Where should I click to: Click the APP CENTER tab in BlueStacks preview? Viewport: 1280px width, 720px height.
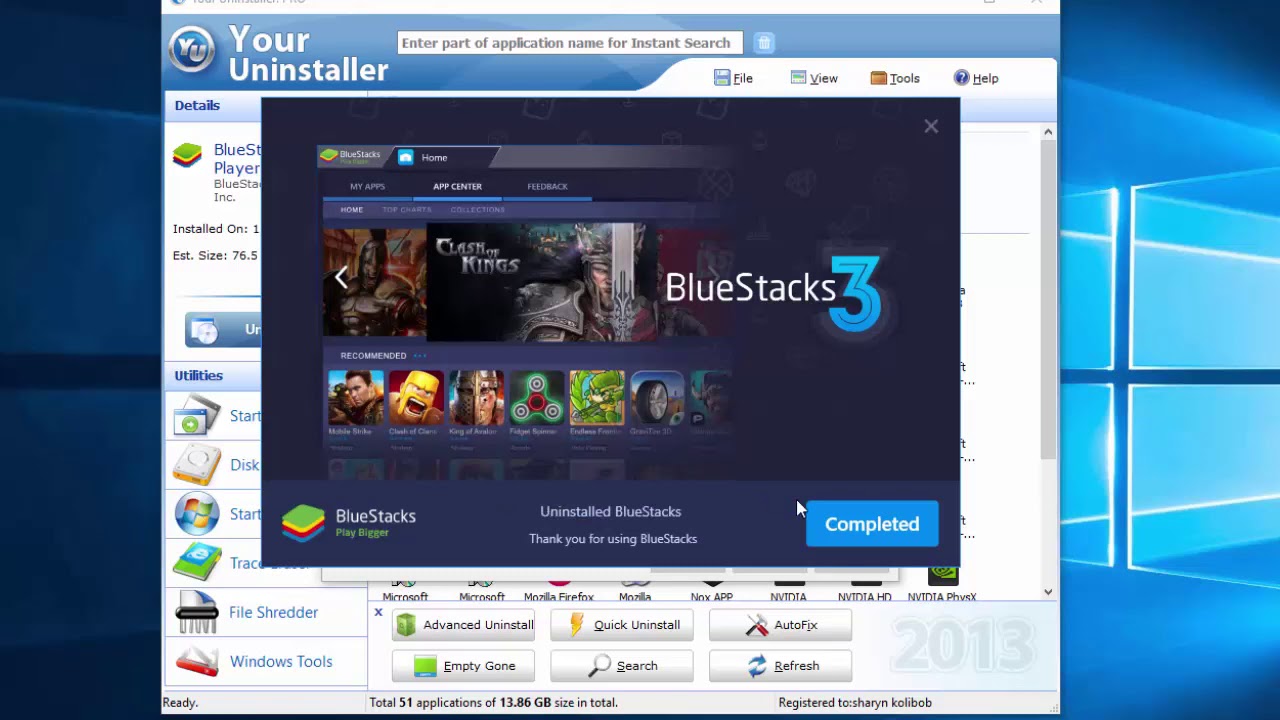[457, 186]
